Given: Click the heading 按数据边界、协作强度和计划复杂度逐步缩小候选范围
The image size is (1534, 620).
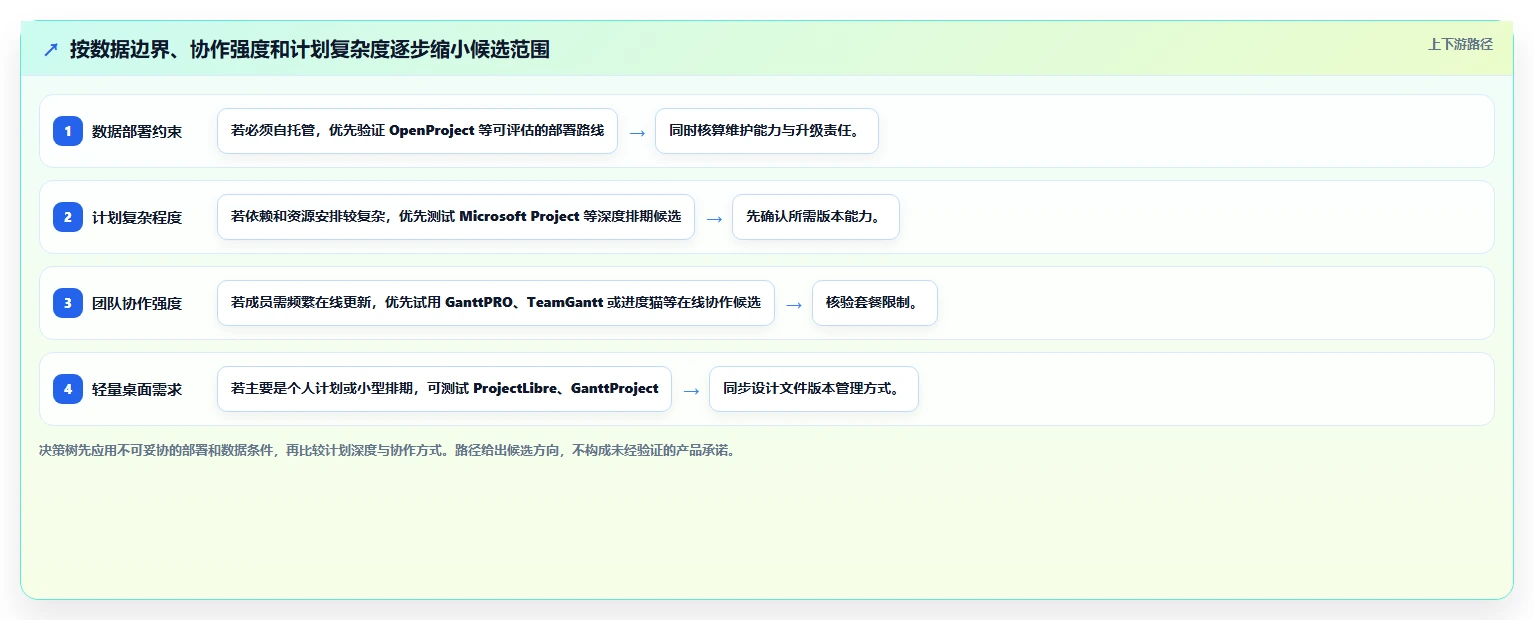Looking at the screenshot, I should [310, 49].
